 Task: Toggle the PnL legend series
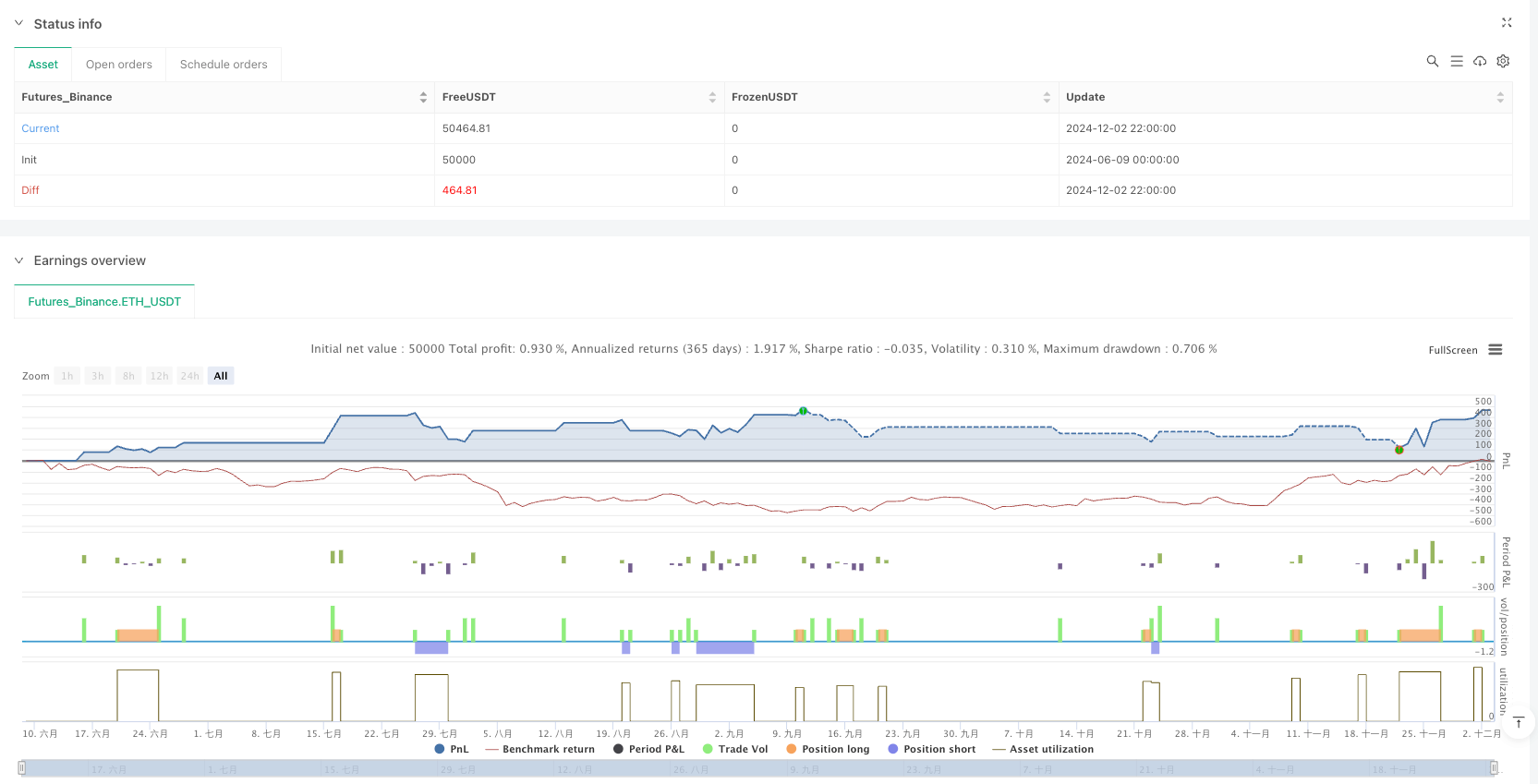pos(451,749)
